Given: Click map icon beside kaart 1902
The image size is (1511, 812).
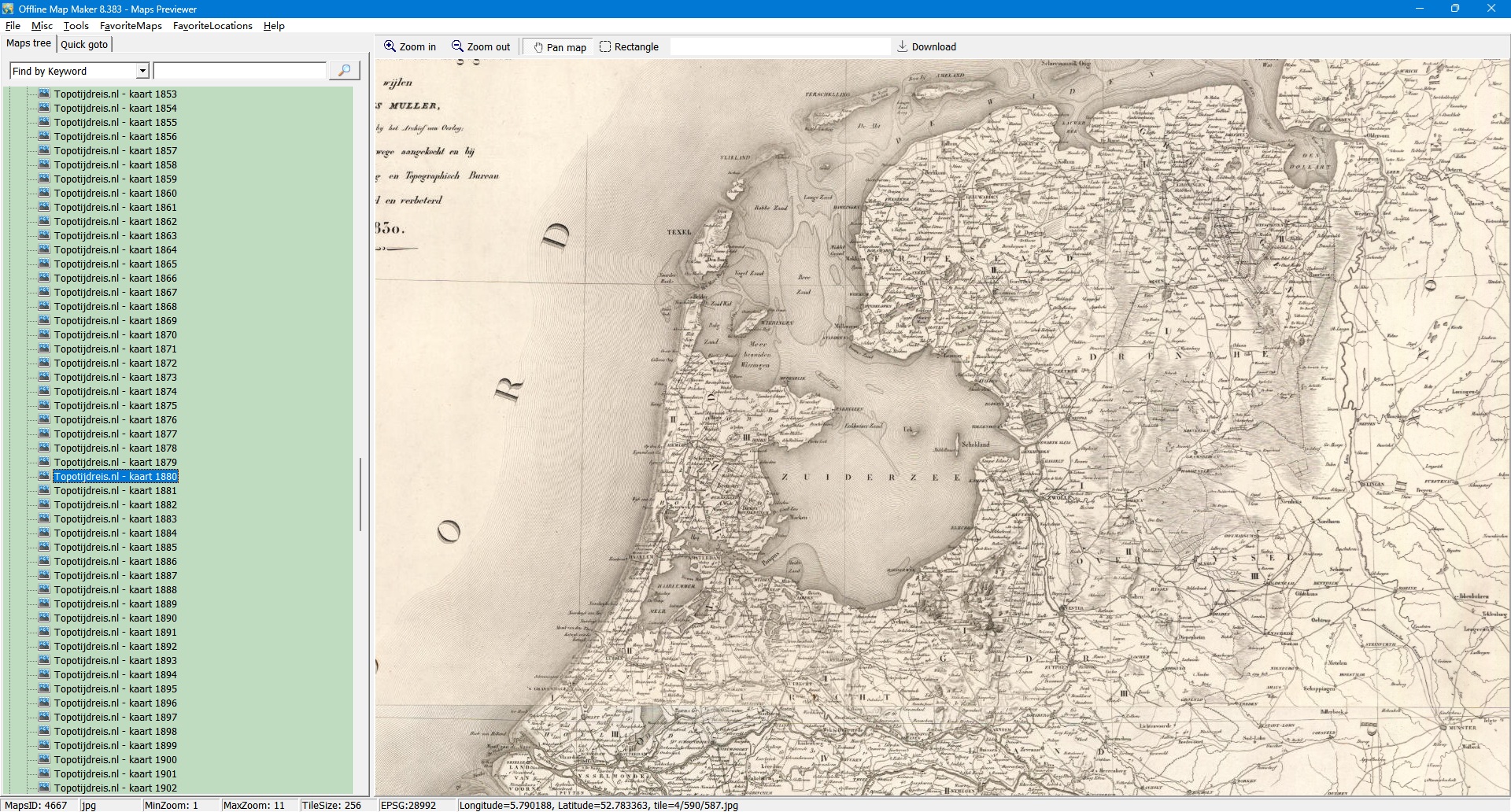Looking at the screenshot, I should click(x=44, y=788).
